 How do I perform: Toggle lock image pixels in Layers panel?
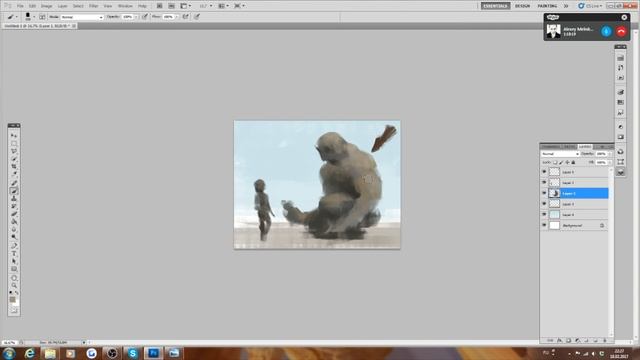tap(561, 162)
